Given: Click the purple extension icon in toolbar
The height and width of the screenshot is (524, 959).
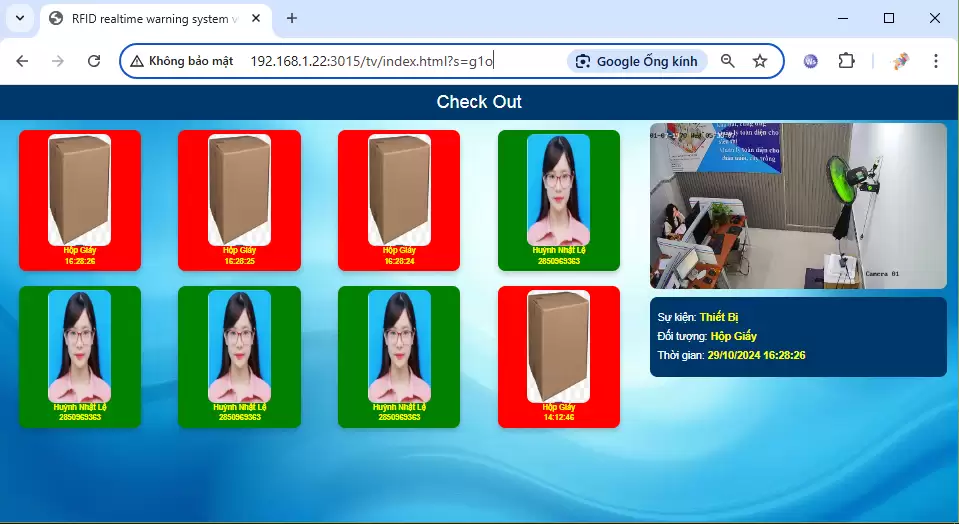Looking at the screenshot, I should [811, 61].
